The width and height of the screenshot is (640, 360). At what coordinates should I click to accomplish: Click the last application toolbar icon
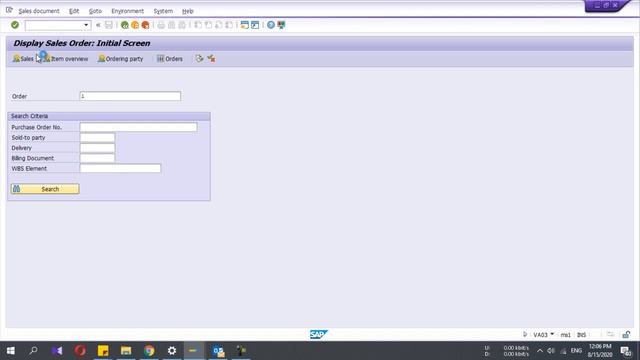tap(211, 59)
